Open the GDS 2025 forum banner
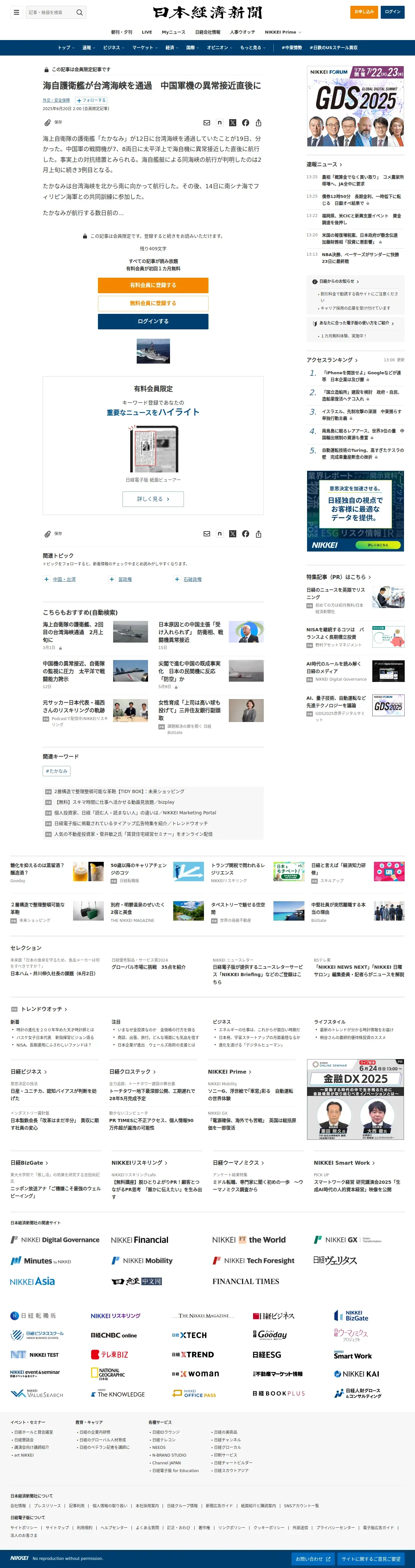The height and width of the screenshot is (1568, 415). click(x=355, y=106)
